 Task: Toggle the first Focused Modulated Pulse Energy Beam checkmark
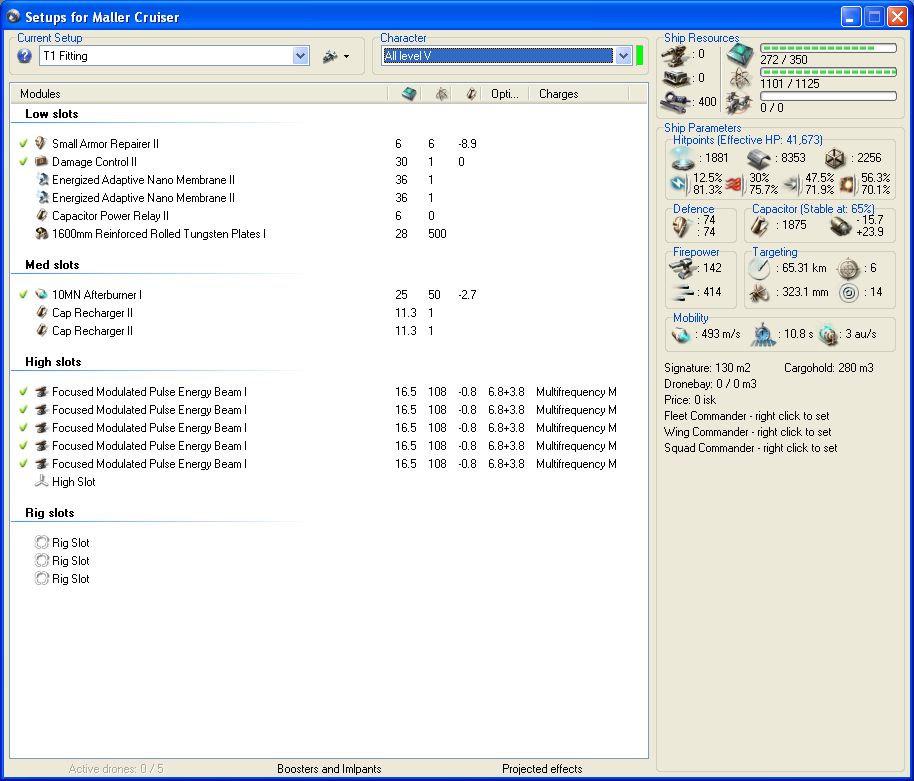point(23,392)
